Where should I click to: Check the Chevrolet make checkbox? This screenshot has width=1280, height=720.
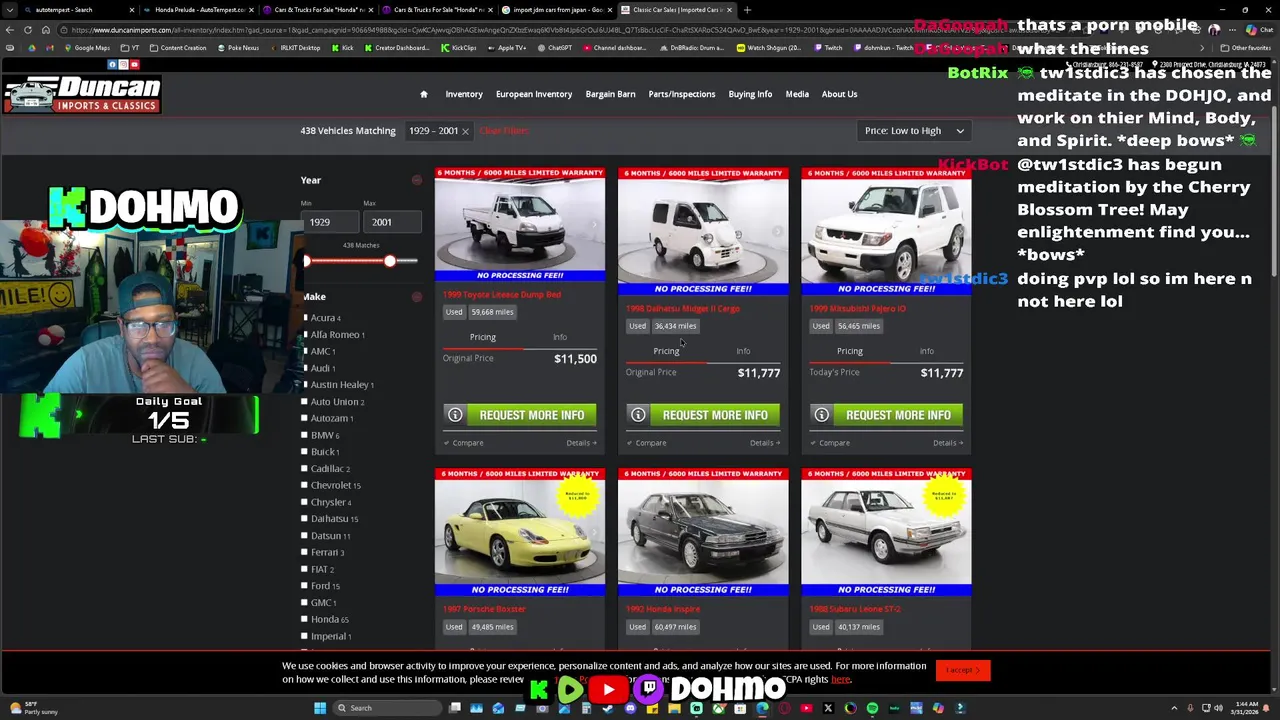click(x=305, y=485)
